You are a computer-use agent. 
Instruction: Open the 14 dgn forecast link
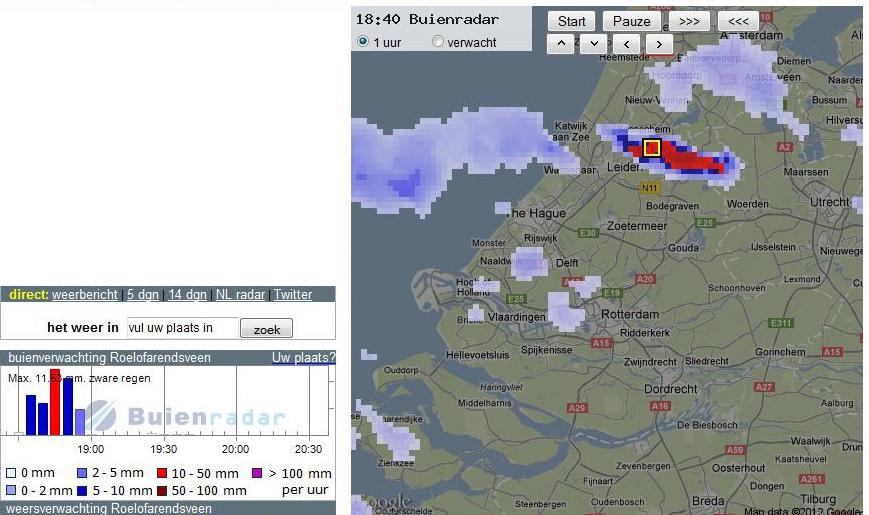pos(187,294)
